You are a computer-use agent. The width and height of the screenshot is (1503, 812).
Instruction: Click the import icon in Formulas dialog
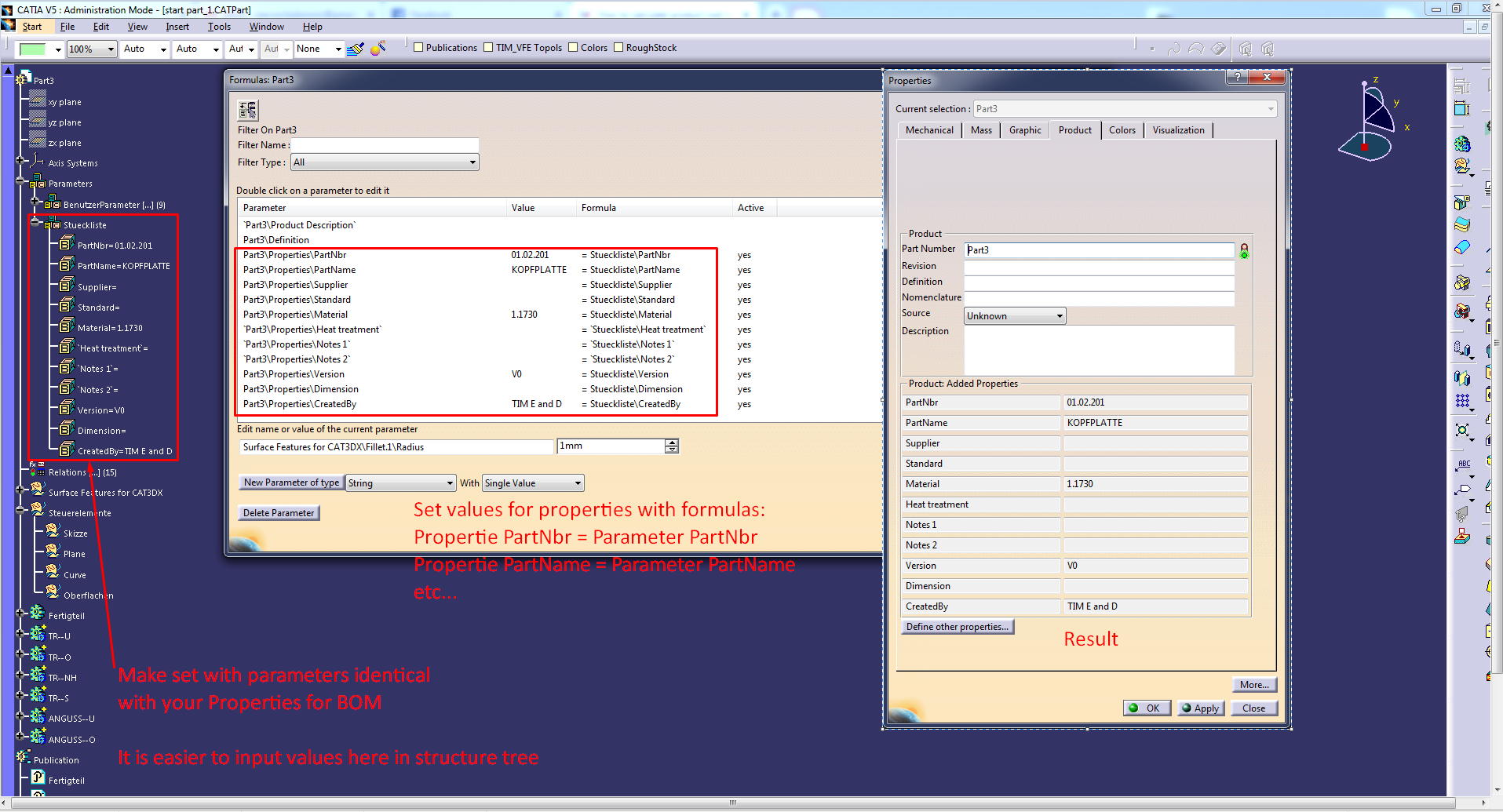[248, 110]
